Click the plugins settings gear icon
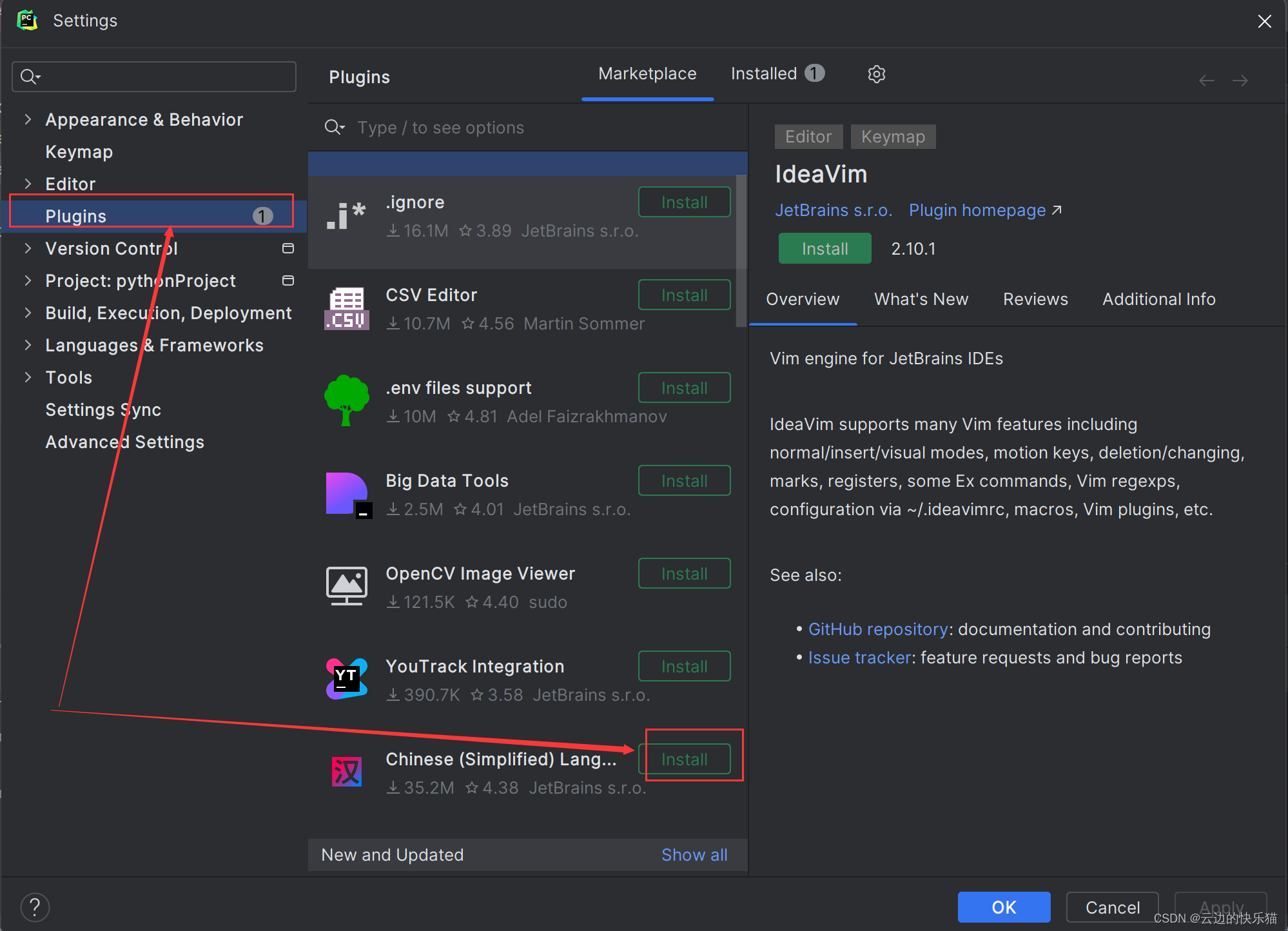The width and height of the screenshot is (1288, 931). pyautogui.click(x=876, y=74)
